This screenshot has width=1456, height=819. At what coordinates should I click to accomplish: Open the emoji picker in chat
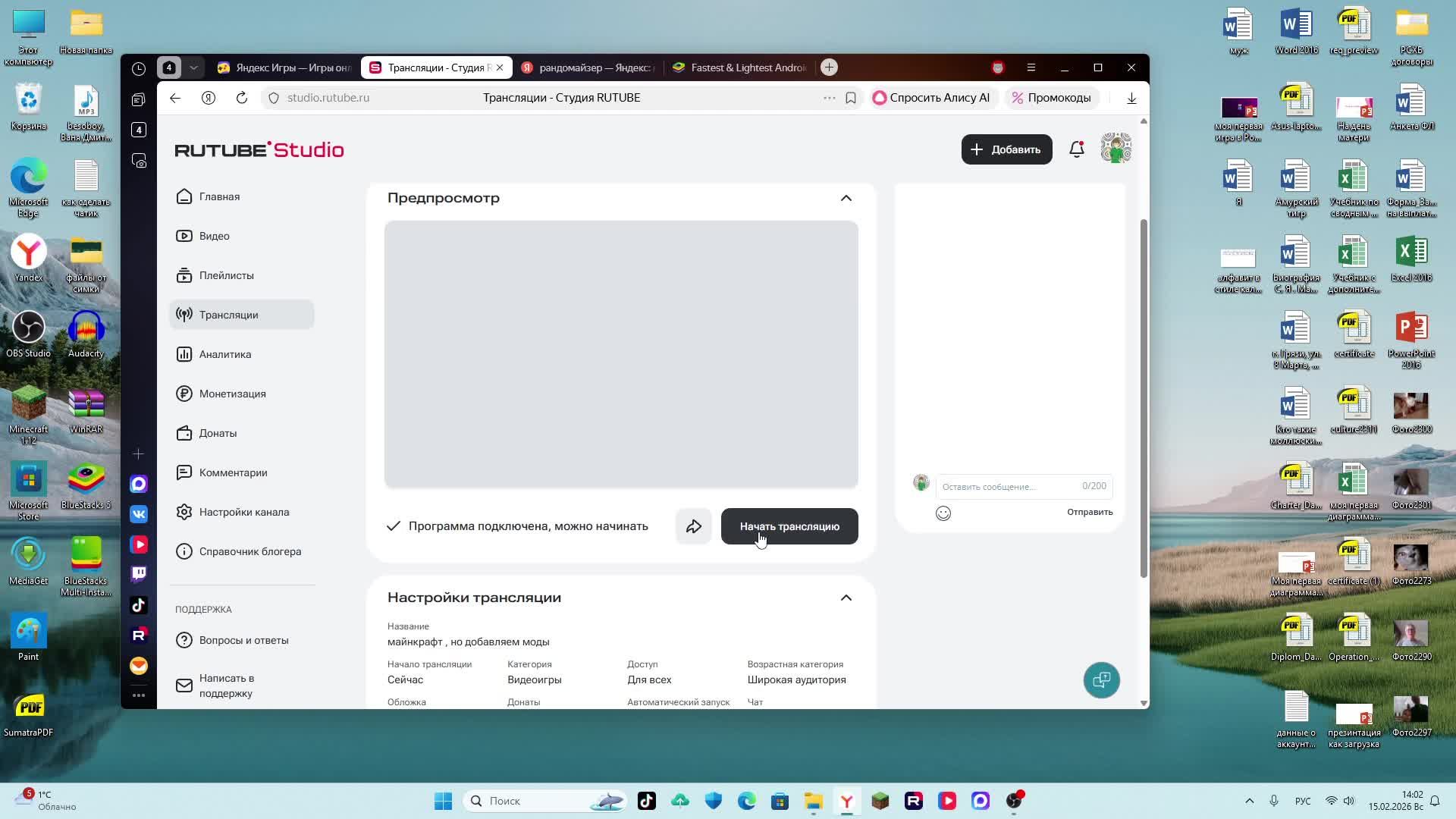pos(943,513)
